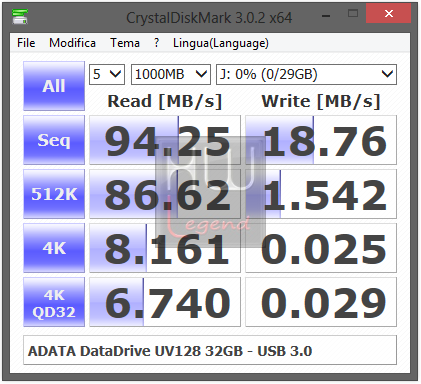Expand the test size dropdown showing 1000MB
Viewport: 421px width, 384px height.
[171, 74]
